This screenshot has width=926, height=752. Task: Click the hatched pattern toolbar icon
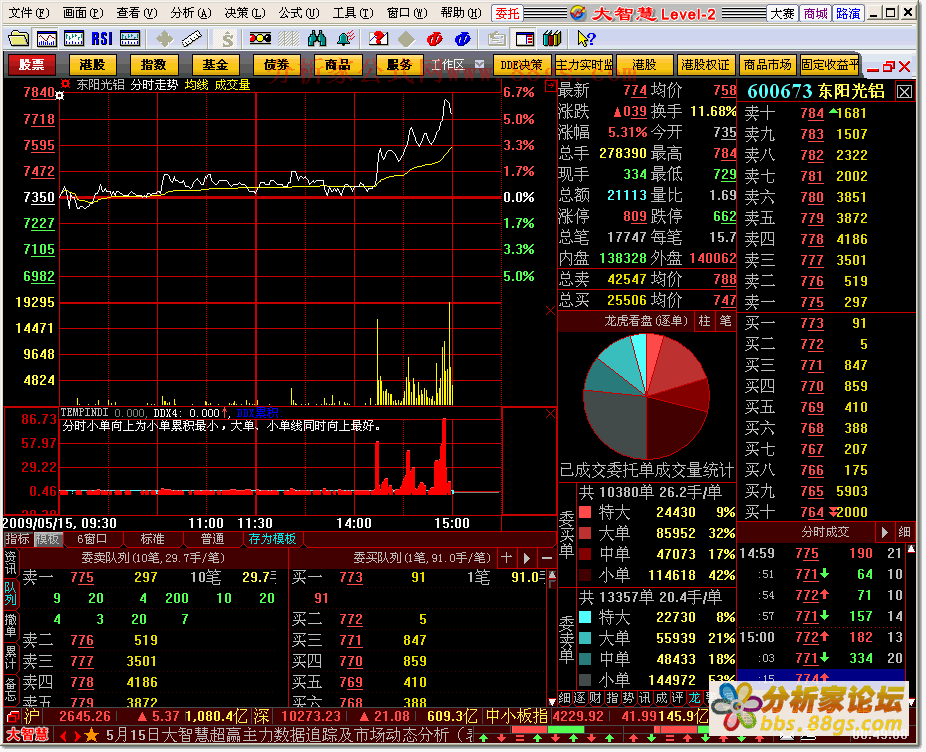pos(289,39)
